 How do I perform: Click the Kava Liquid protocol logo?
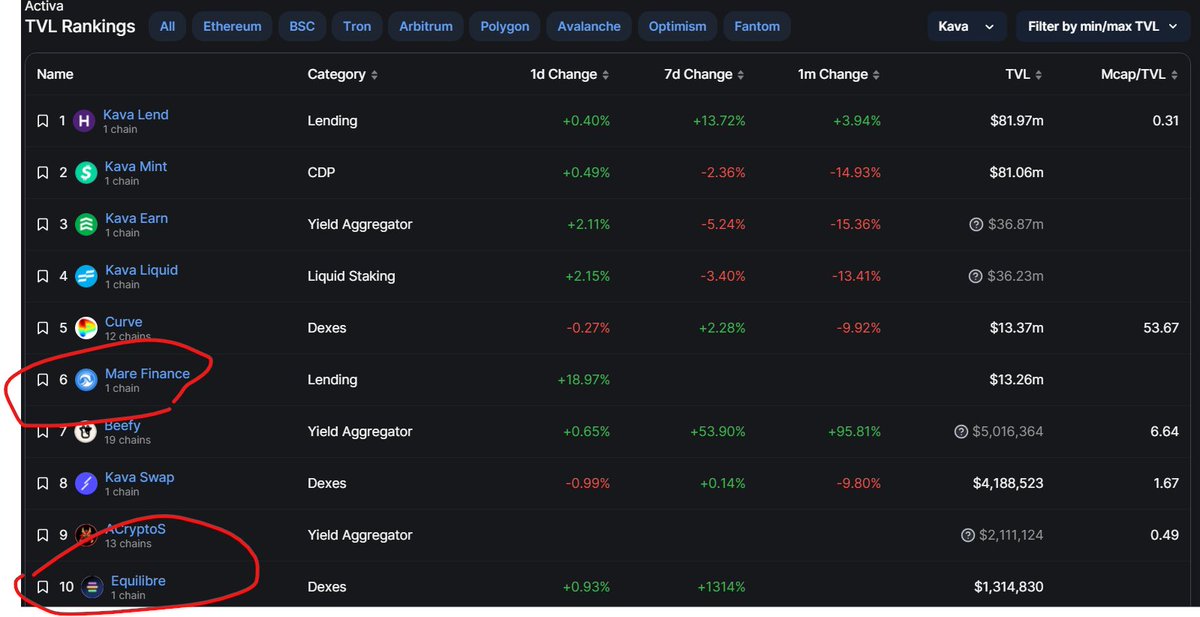tap(86, 276)
